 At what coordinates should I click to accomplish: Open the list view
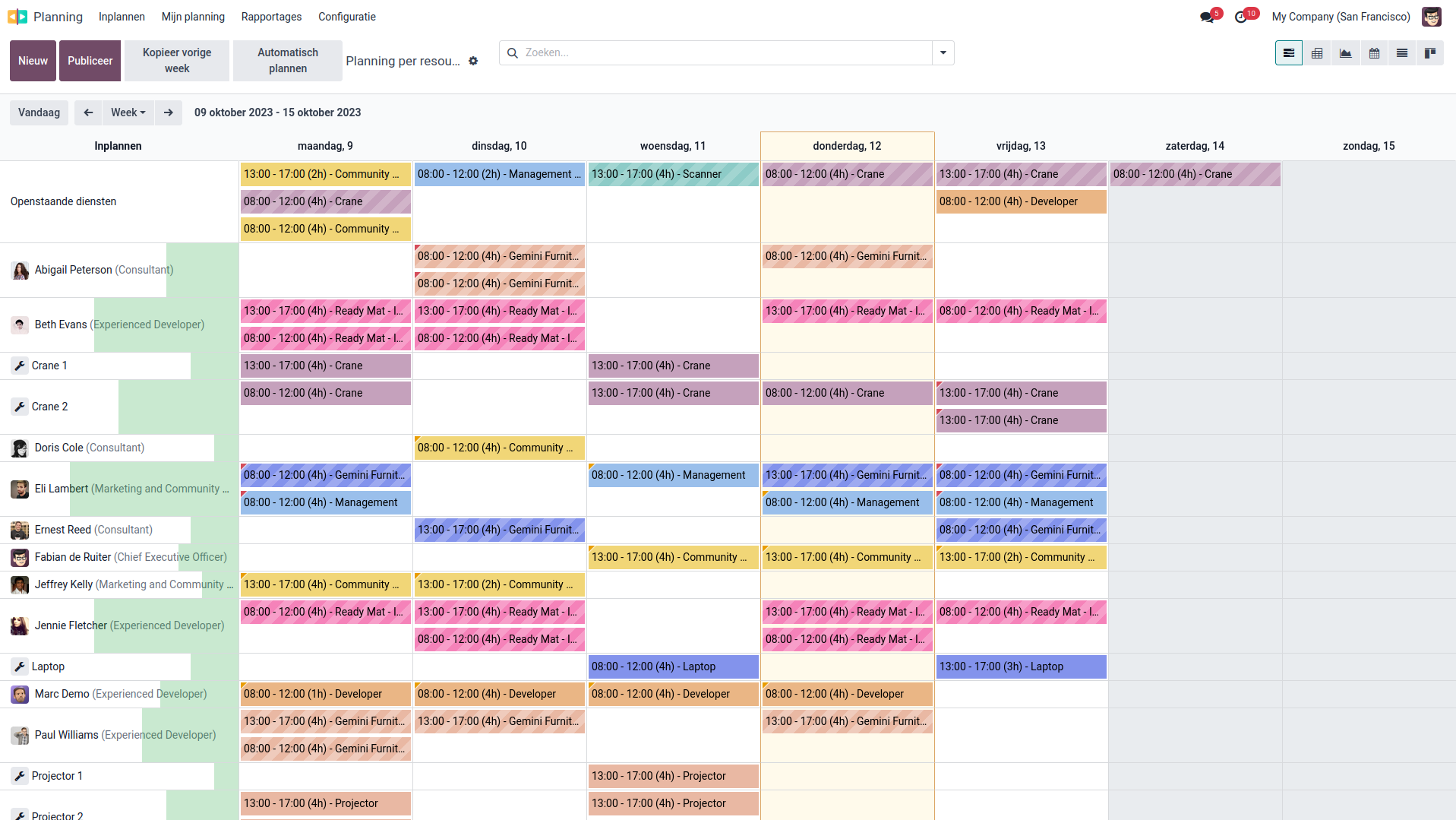[1402, 53]
